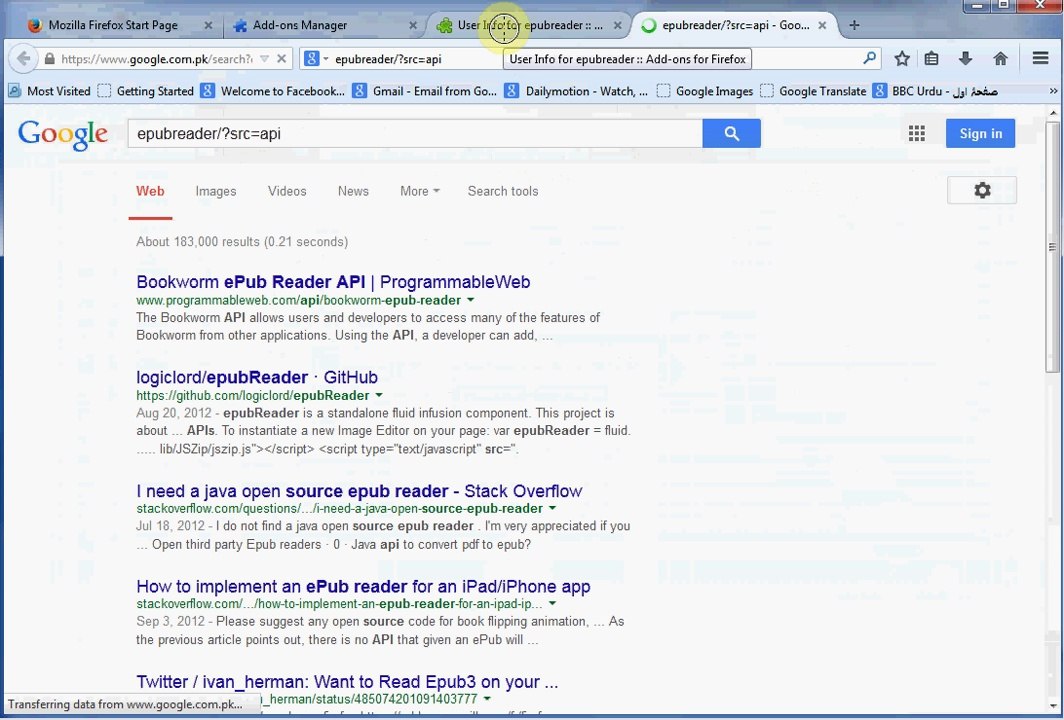Switch to User Info for epubreader tab
The height and width of the screenshot is (720, 1064).
[x=529, y=25]
